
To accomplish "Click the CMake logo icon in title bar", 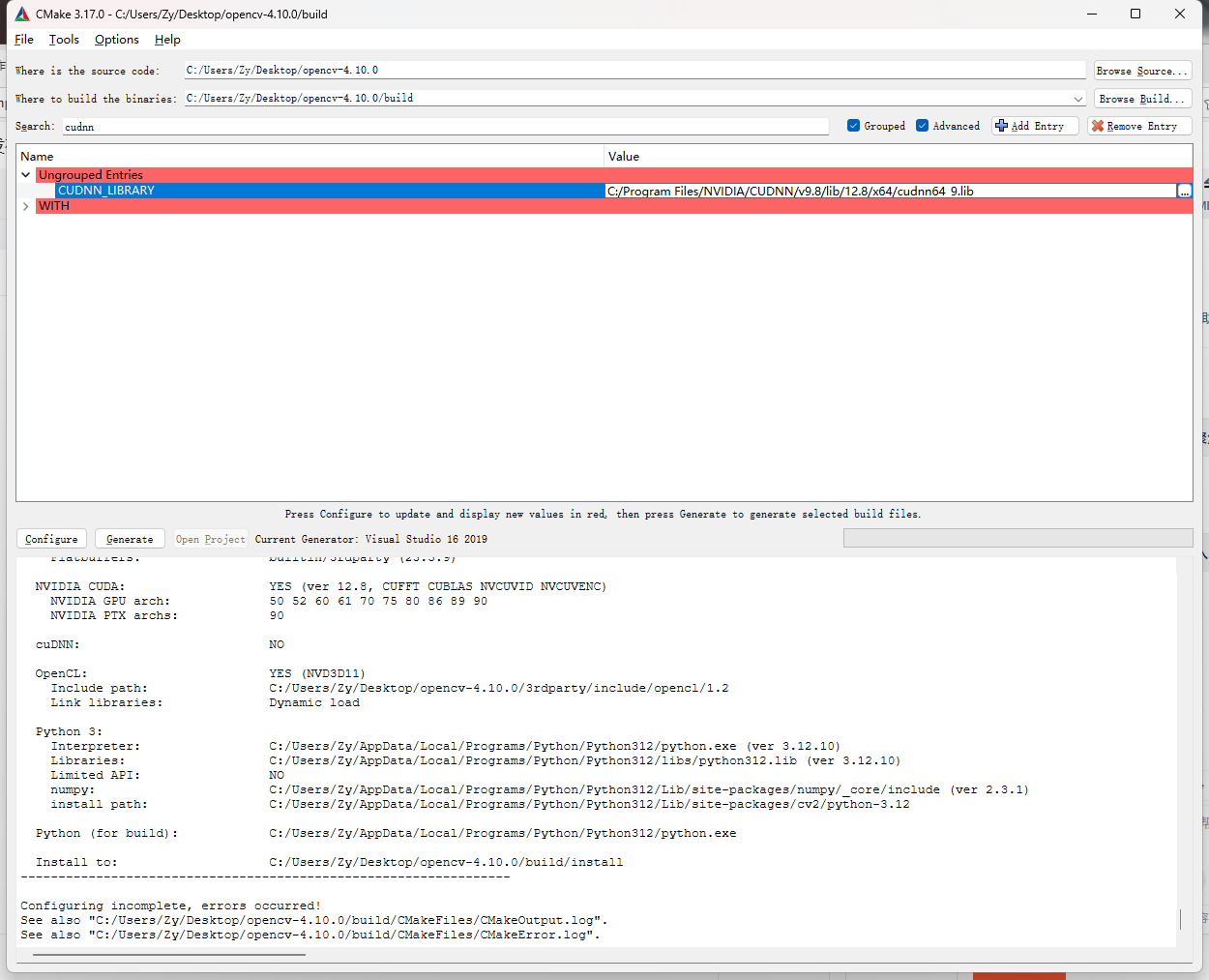I will pos(22,14).
